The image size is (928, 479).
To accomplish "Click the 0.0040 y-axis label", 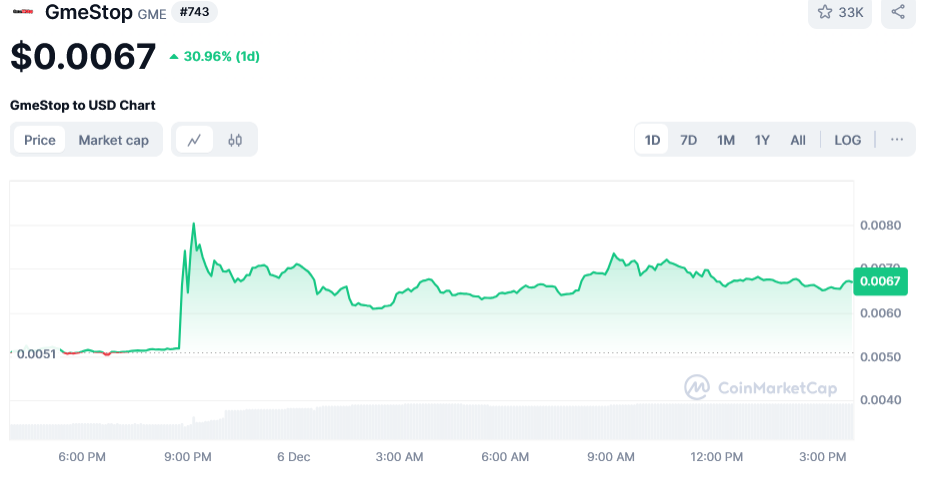I will (881, 400).
